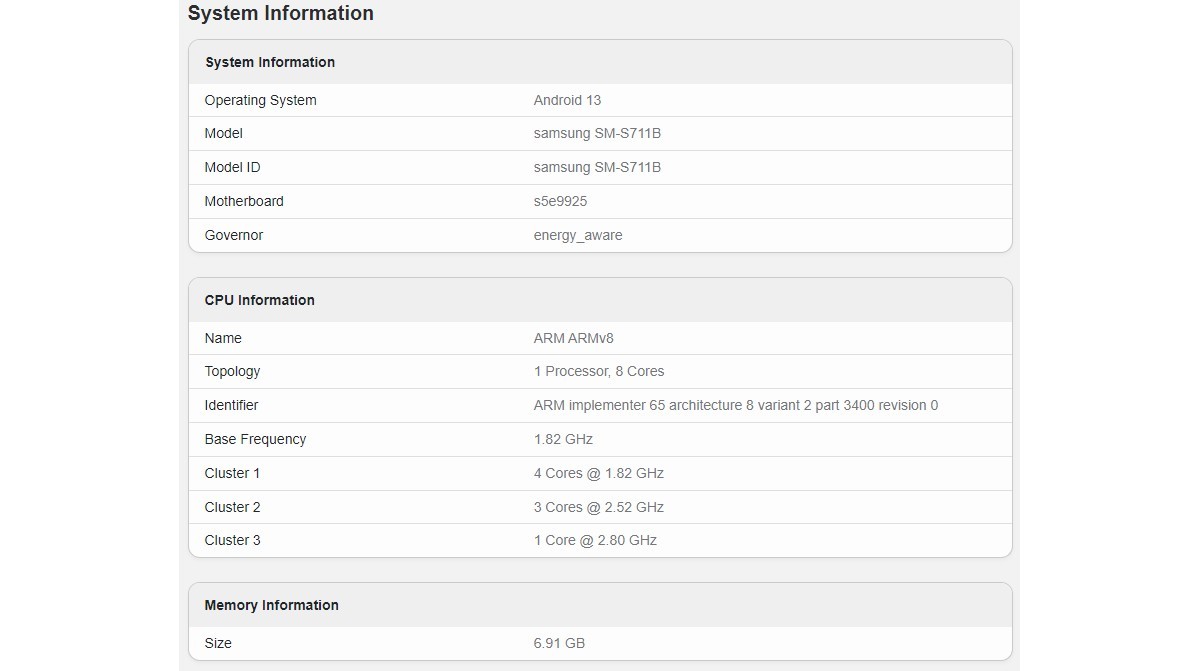Select the 6.91 GB memory size value

(x=558, y=643)
